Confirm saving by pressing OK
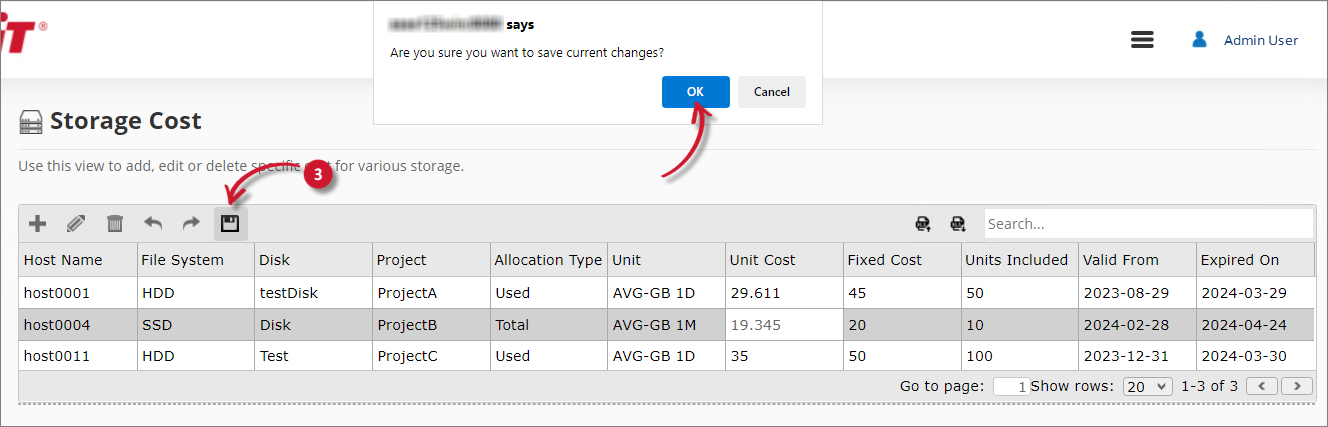This screenshot has width=1328, height=427. (x=695, y=92)
